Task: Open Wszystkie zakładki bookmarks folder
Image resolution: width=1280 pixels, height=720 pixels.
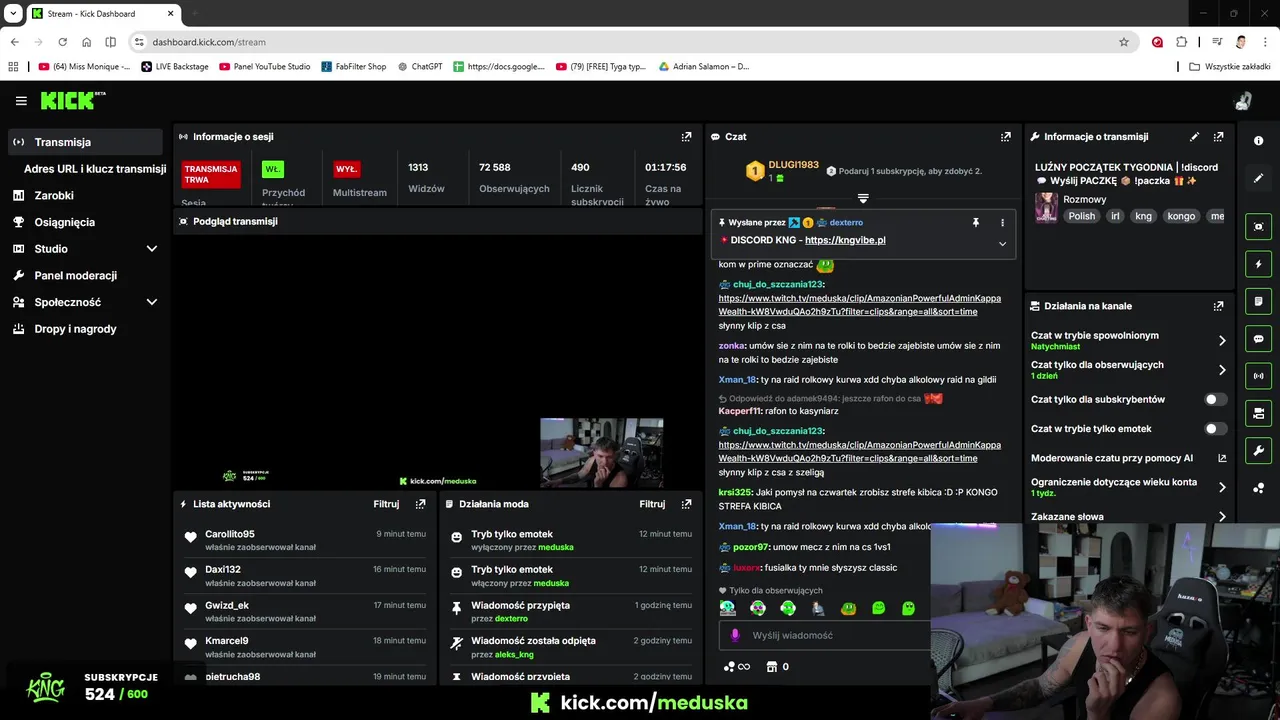Action: click(x=1229, y=67)
